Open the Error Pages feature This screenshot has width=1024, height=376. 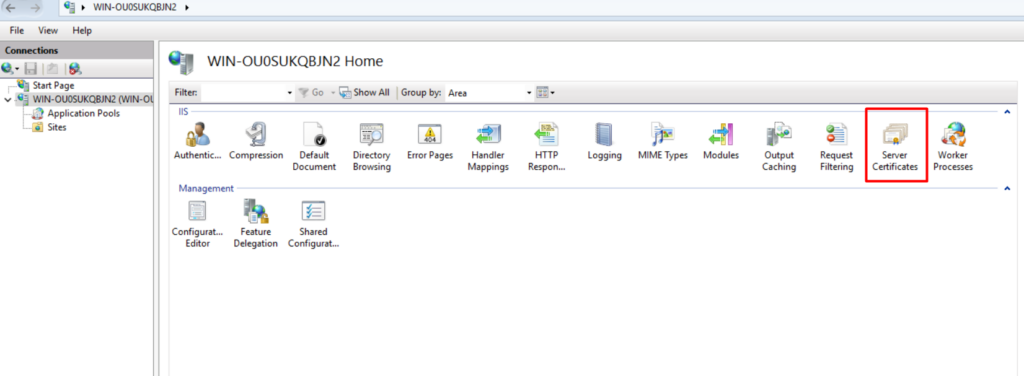click(430, 142)
